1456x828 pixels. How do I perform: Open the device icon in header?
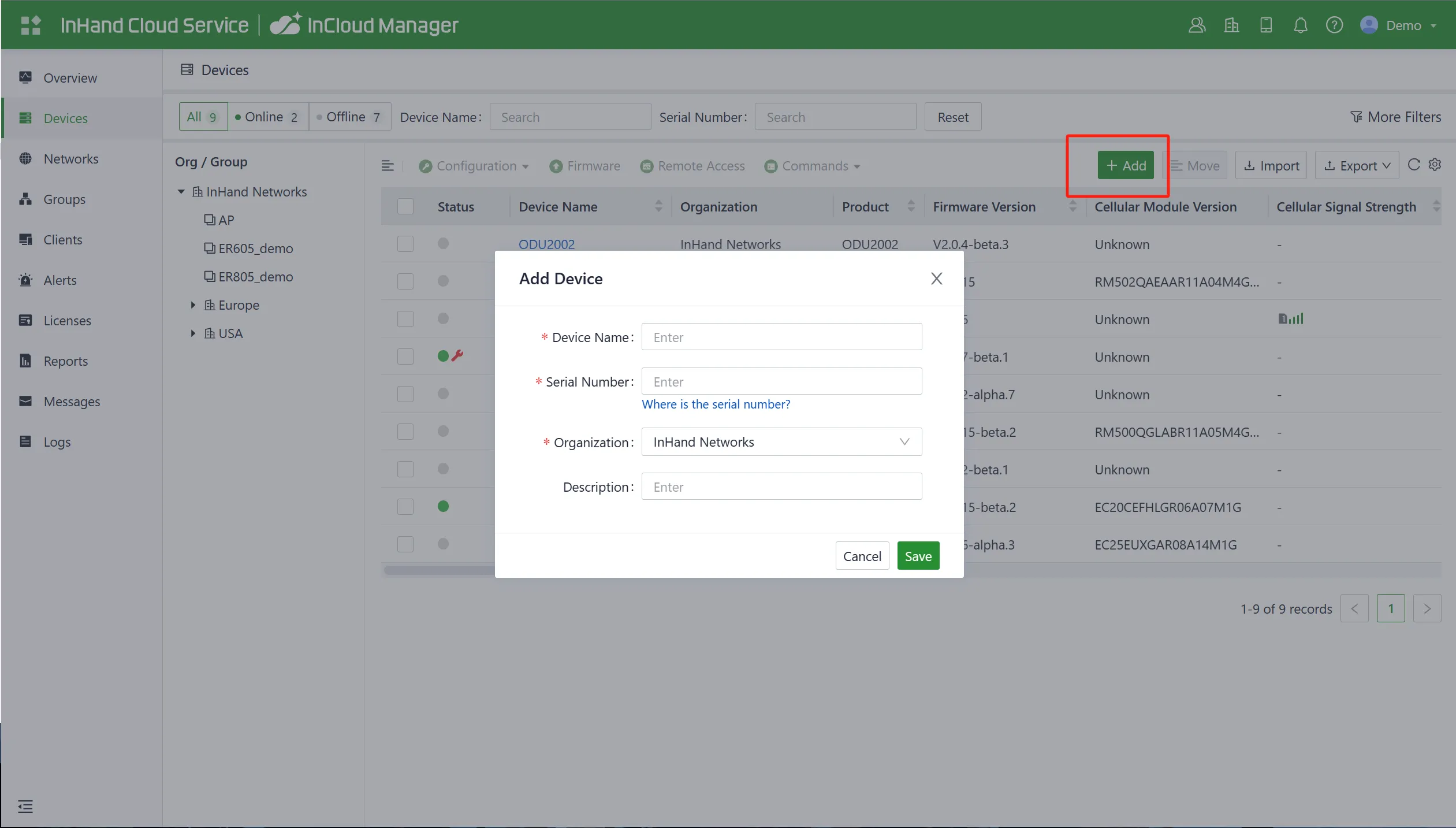(x=1266, y=25)
